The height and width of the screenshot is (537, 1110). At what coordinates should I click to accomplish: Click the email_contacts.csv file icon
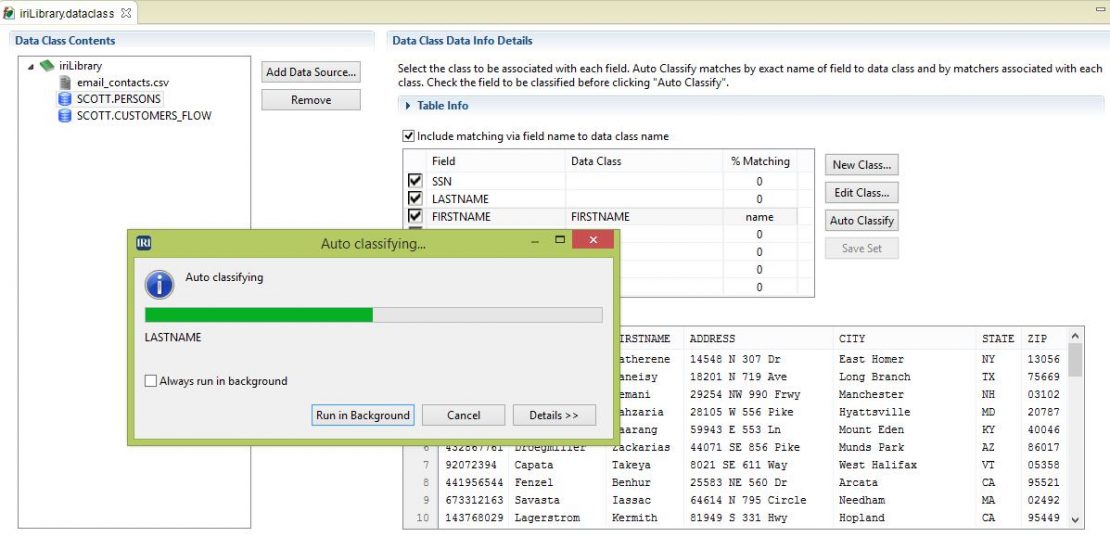(x=64, y=82)
